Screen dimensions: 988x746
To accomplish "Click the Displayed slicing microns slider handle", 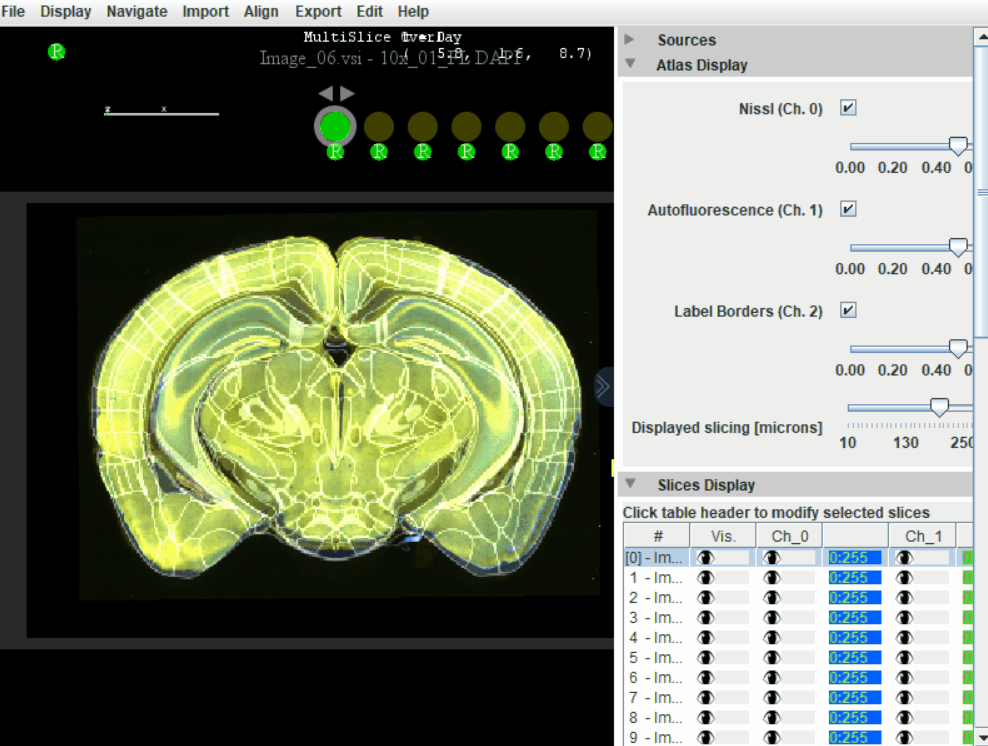I will (x=939, y=407).
